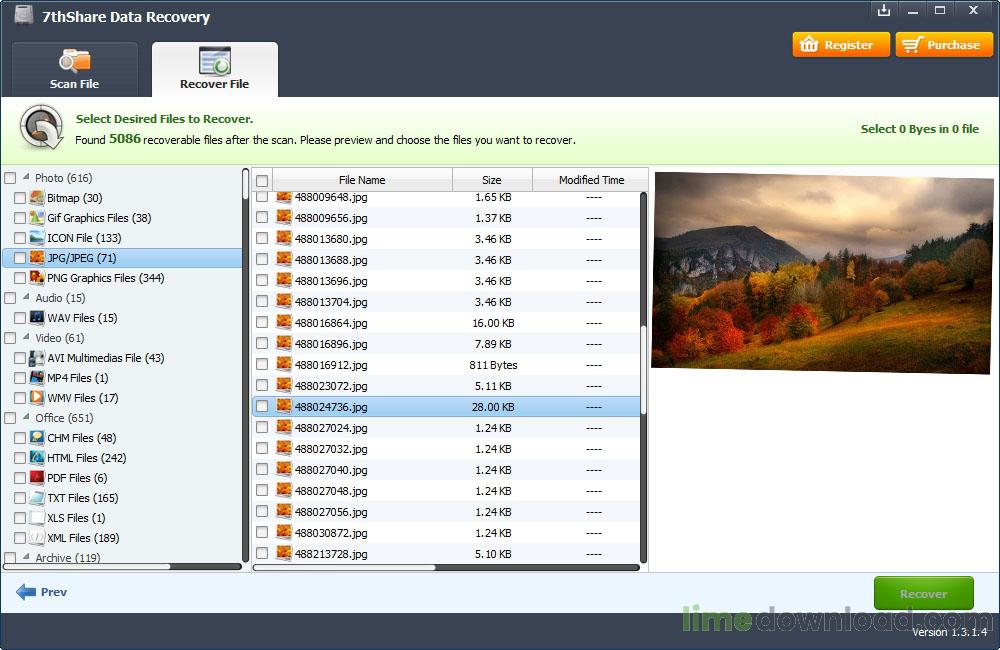Click the file list vertical scrollbar
Screen dimensions: 1000x650
tap(643, 370)
